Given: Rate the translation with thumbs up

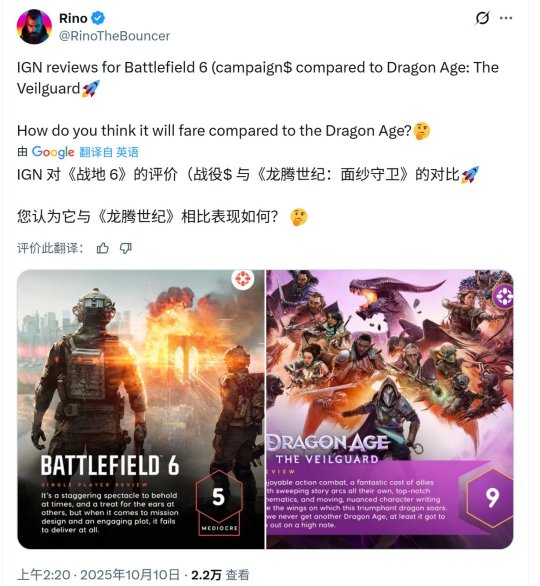Looking at the screenshot, I should [103, 248].
